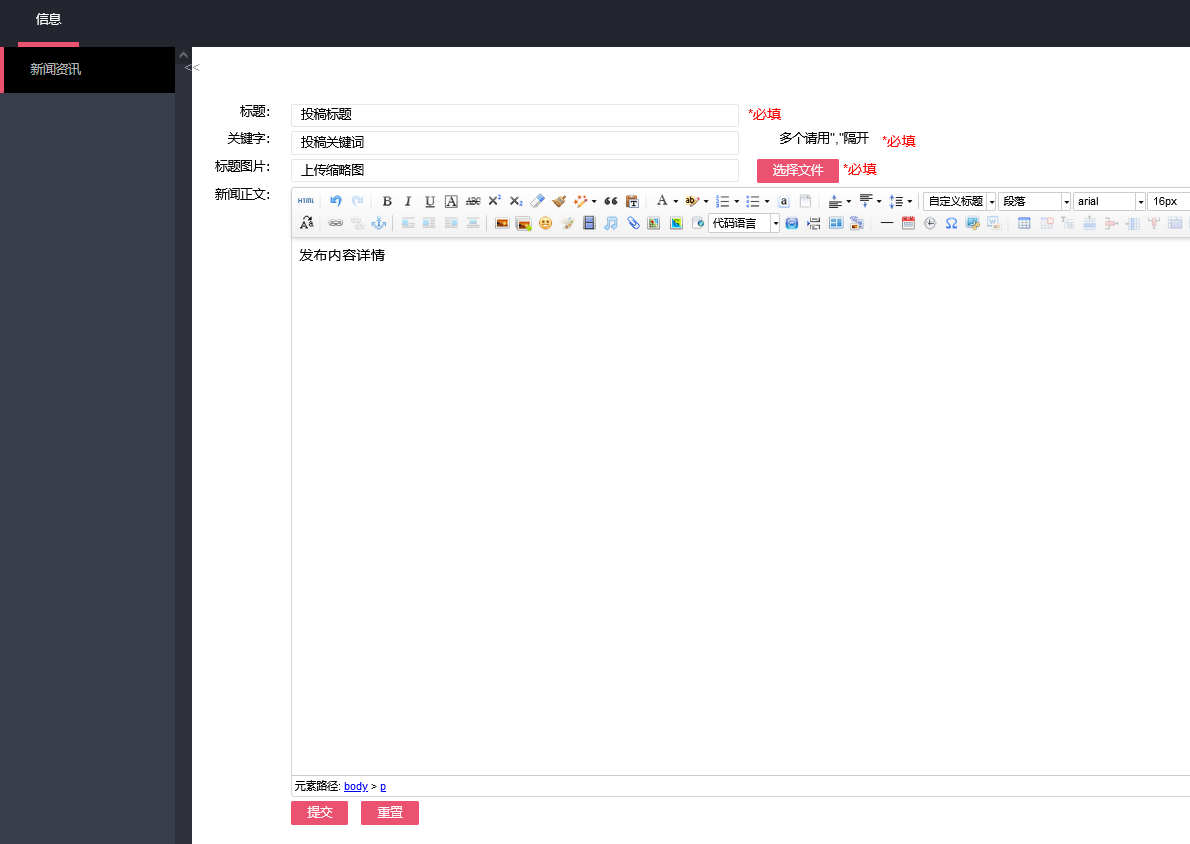
Task: Set text as superscript
Action: pyautogui.click(x=494, y=201)
